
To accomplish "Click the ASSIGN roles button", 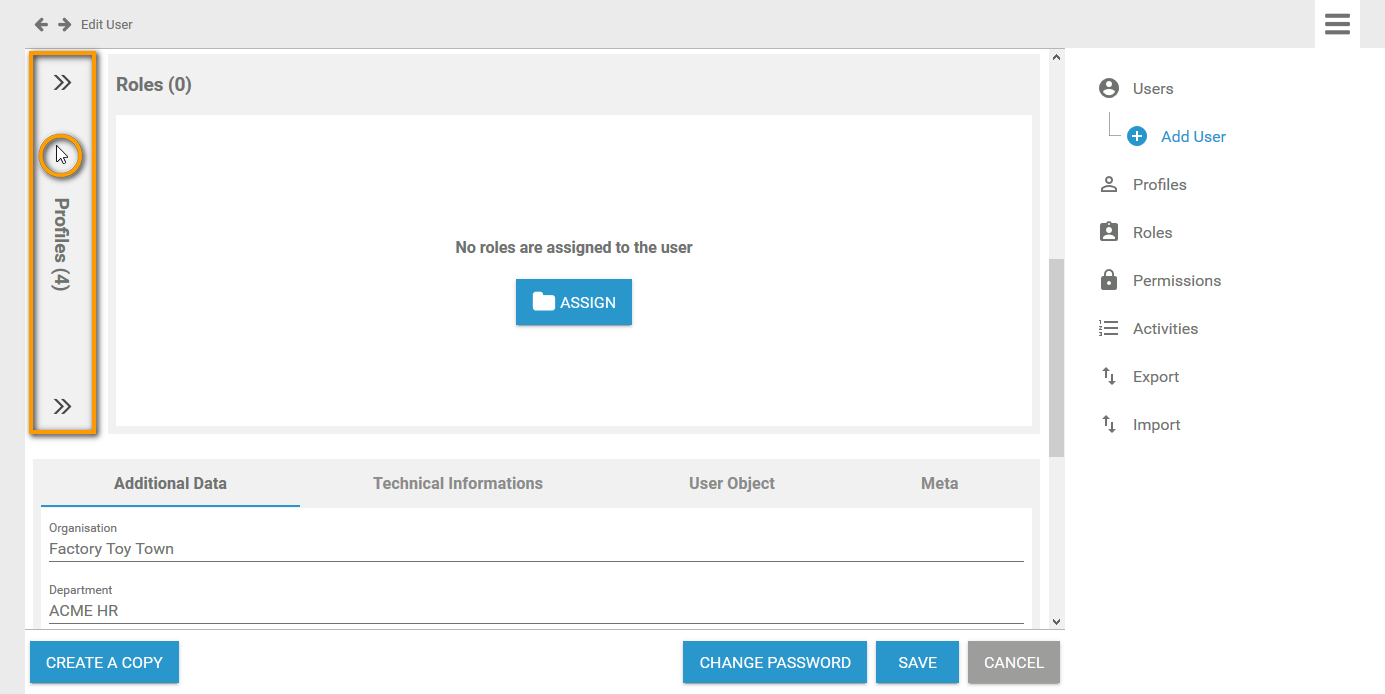I will click(x=574, y=302).
